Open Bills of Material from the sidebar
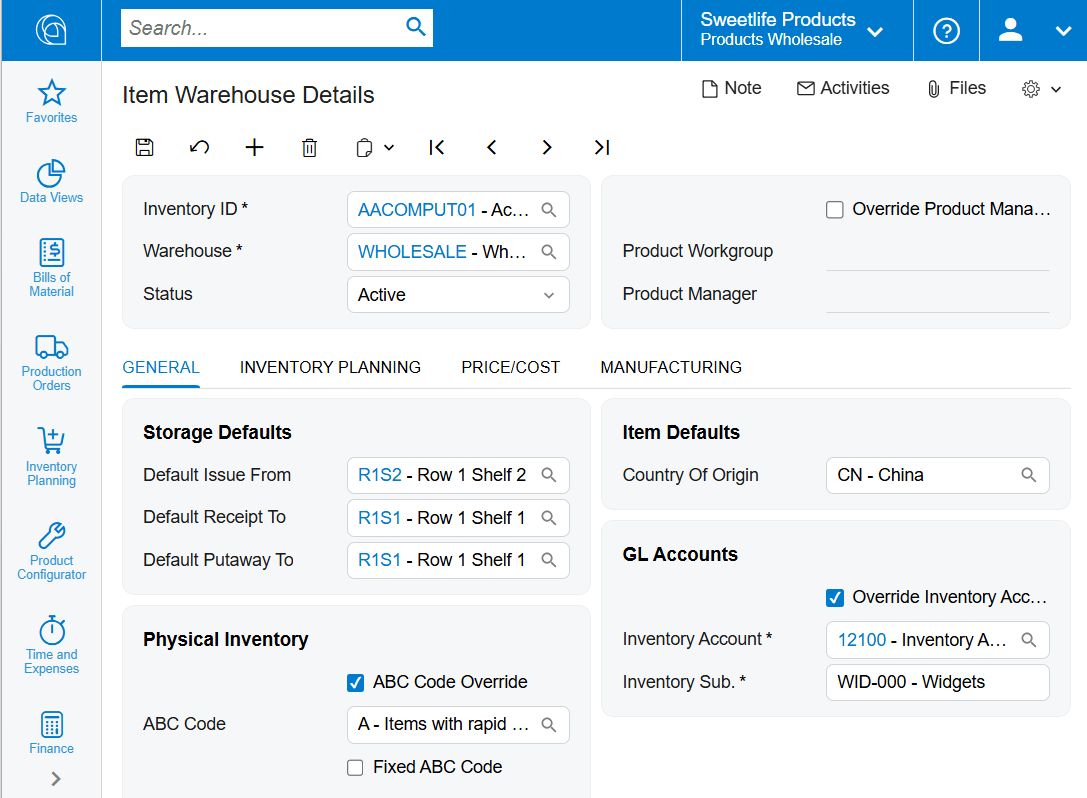Viewport: 1087px width, 798px height. point(51,265)
